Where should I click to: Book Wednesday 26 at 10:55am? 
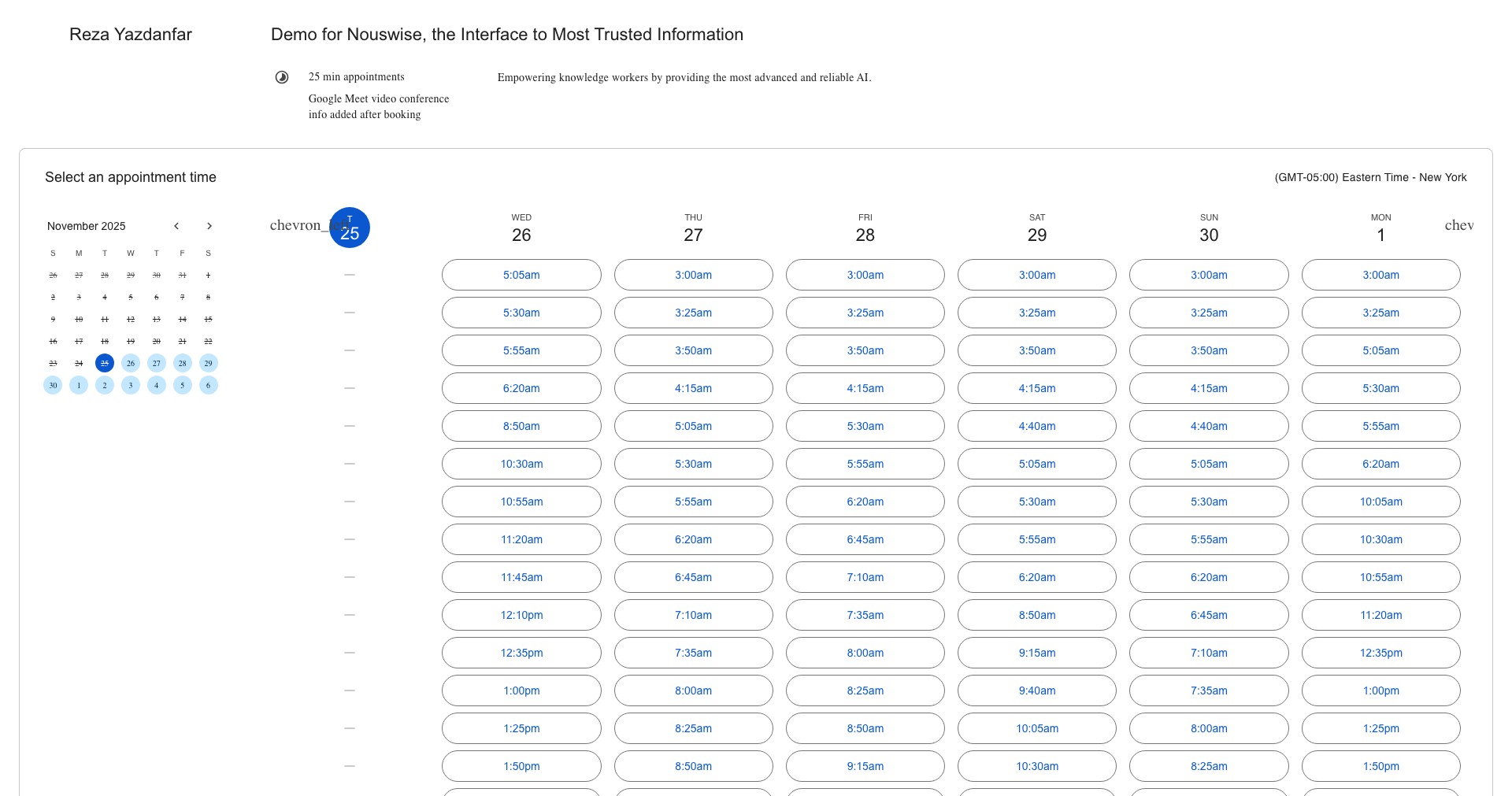point(521,502)
